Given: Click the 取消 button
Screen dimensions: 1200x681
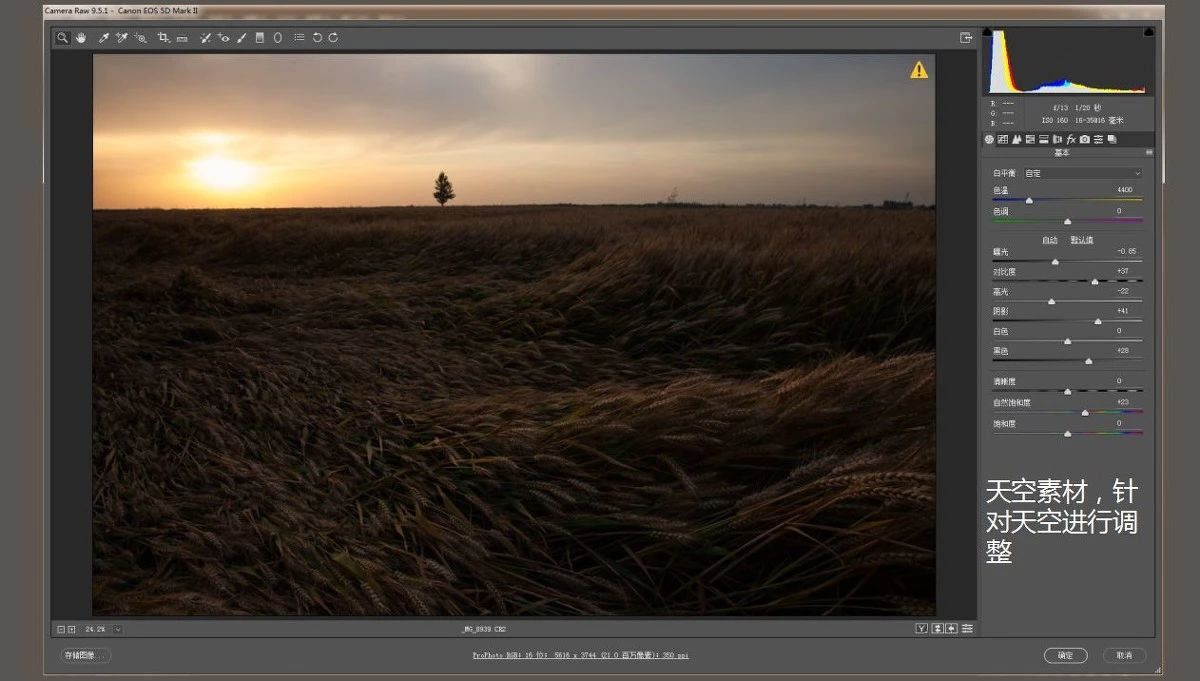Looking at the screenshot, I should point(1124,655).
